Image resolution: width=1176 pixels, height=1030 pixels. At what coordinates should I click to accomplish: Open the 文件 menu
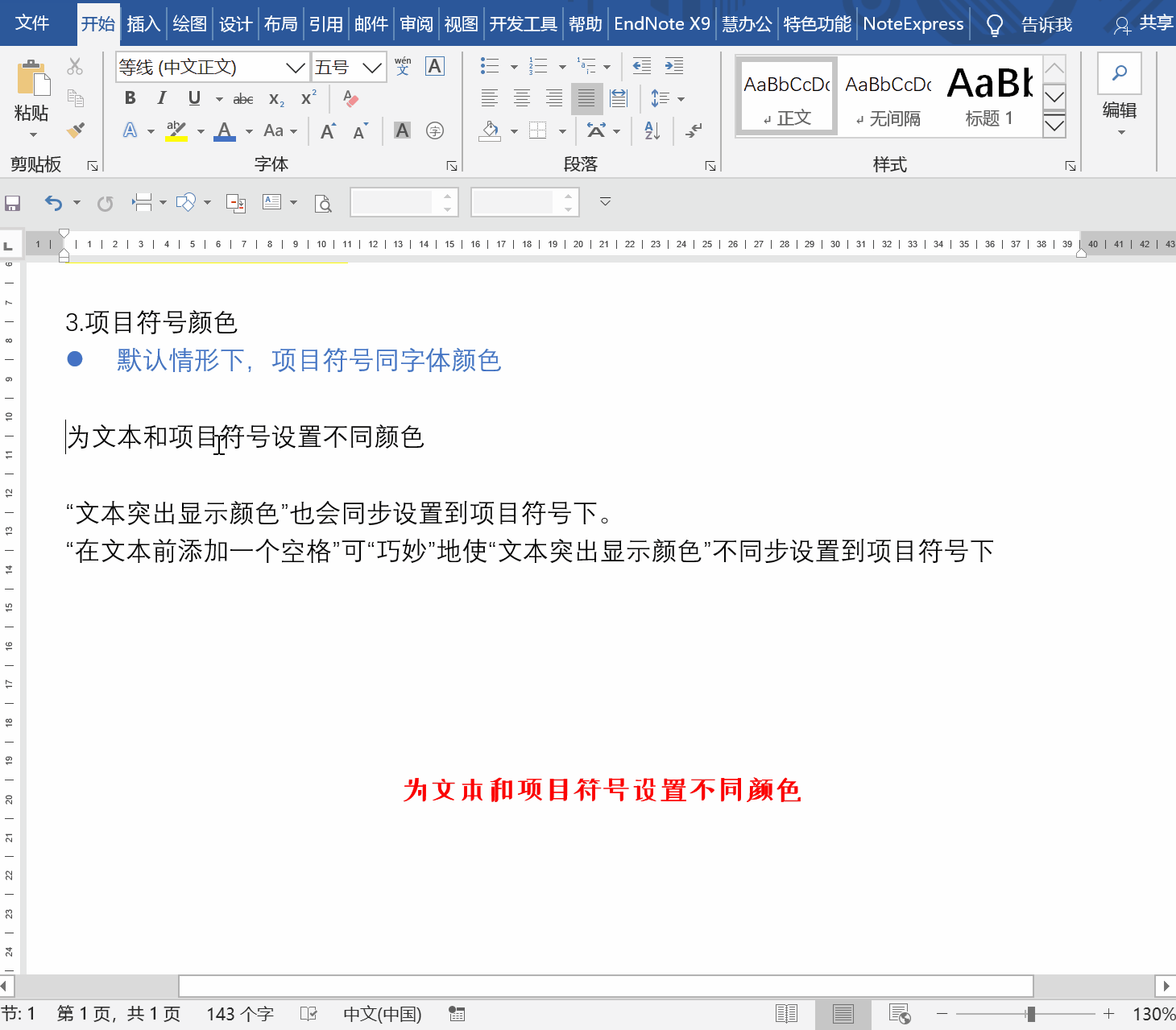(32, 23)
